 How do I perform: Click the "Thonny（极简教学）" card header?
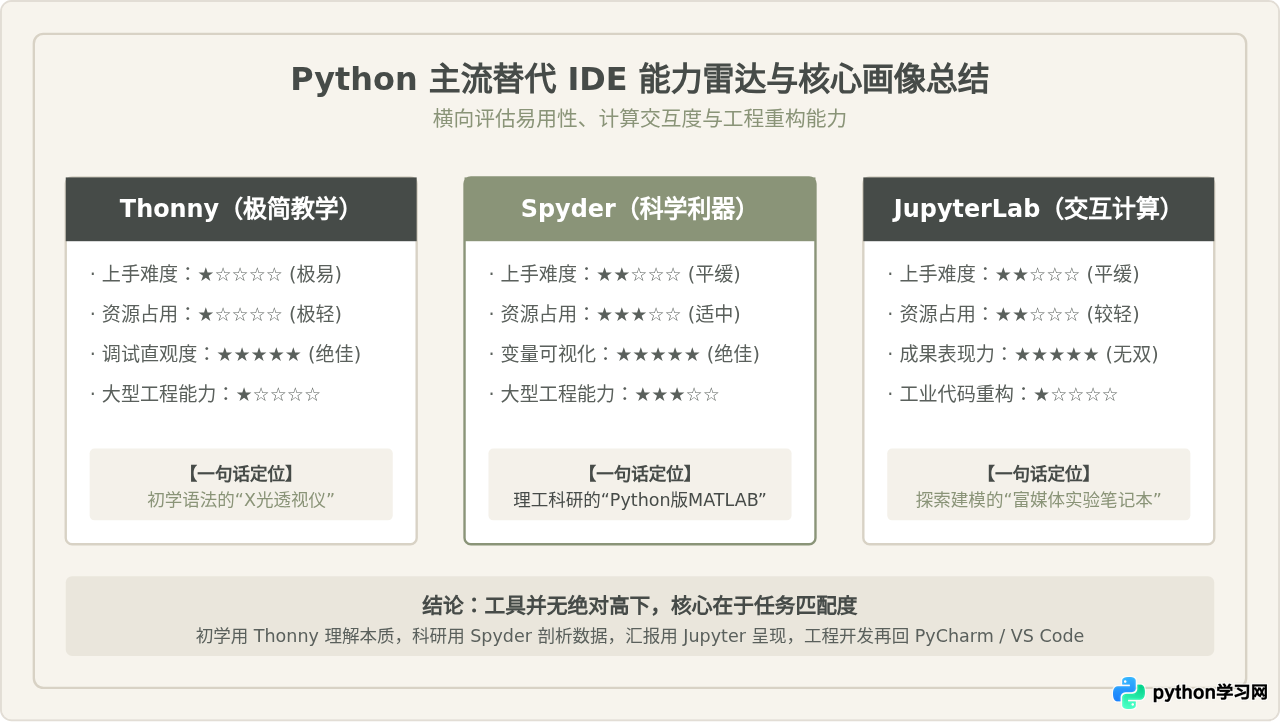pyautogui.click(x=241, y=209)
